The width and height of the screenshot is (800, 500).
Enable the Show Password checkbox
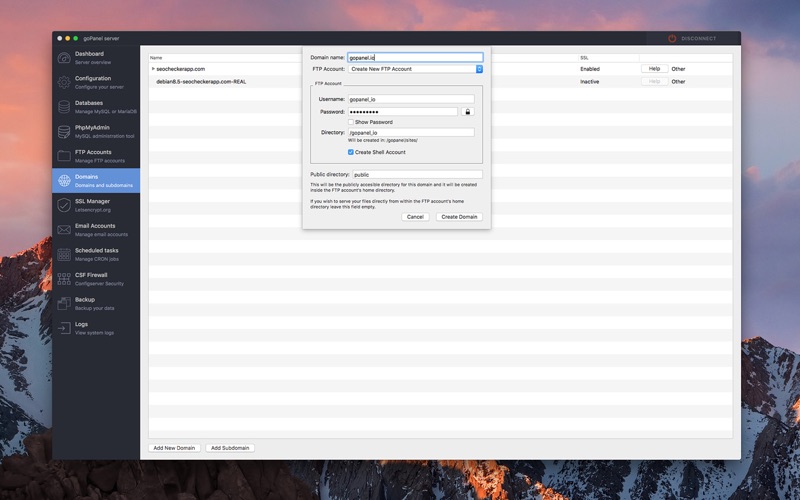point(351,122)
